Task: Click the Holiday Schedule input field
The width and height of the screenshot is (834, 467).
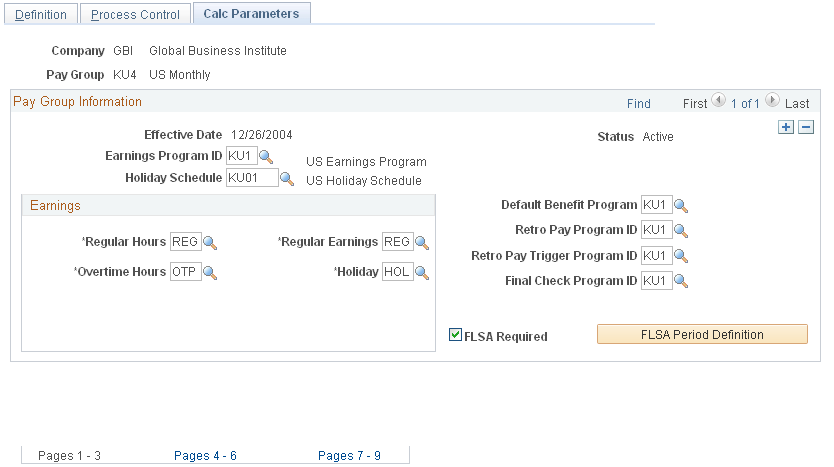Action: [252, 178]
